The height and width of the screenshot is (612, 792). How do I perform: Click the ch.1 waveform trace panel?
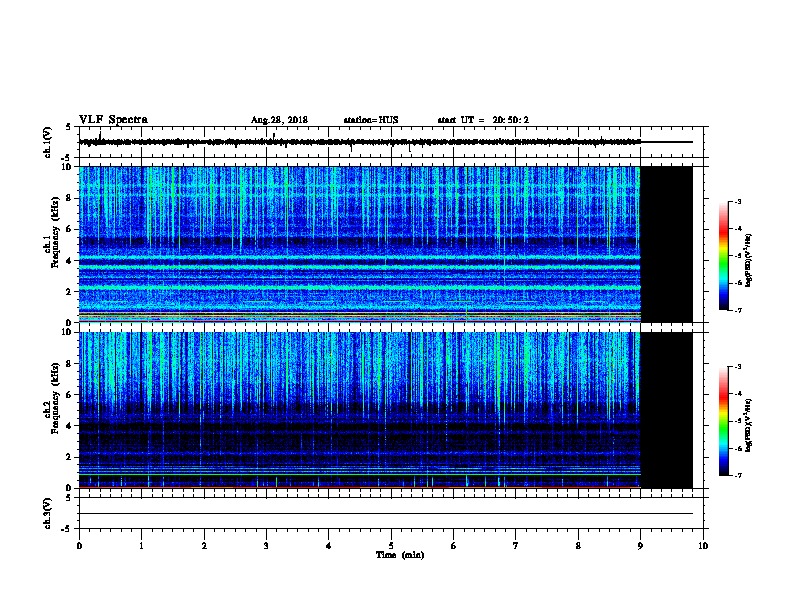pyautogui.click(x=391, y=142)
